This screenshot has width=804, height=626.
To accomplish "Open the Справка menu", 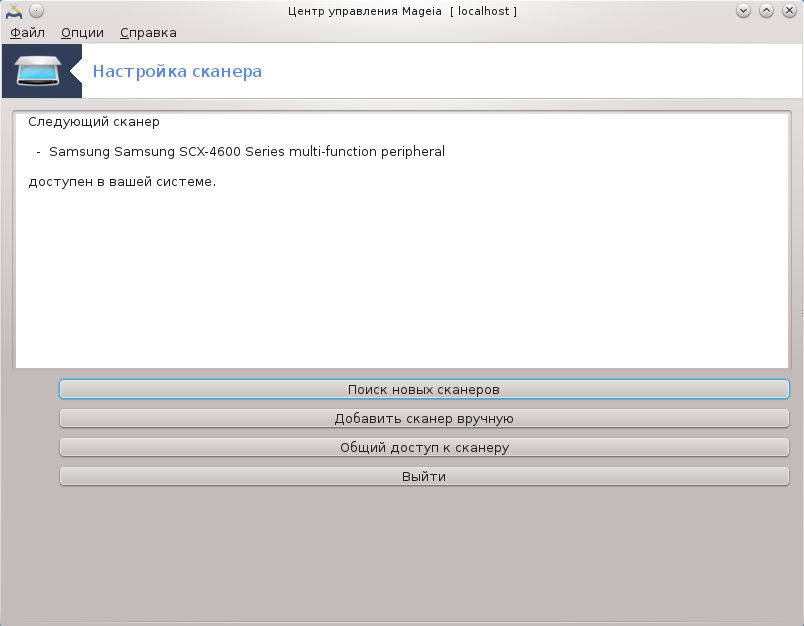I will pos(148,33).
